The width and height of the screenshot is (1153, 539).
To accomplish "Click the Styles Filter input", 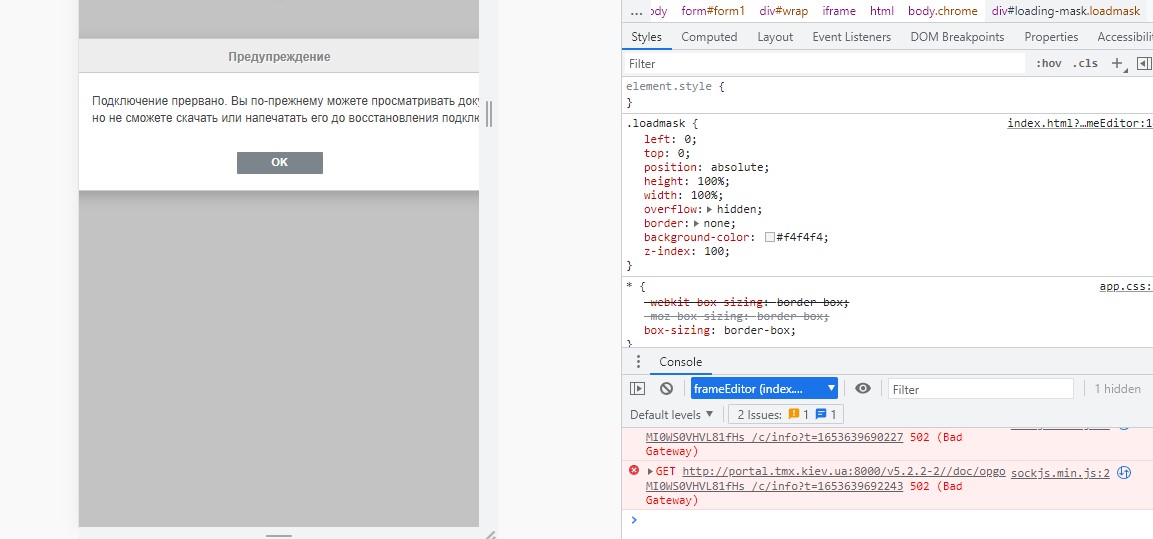I will pyautogui.click(x=824, y=64).
